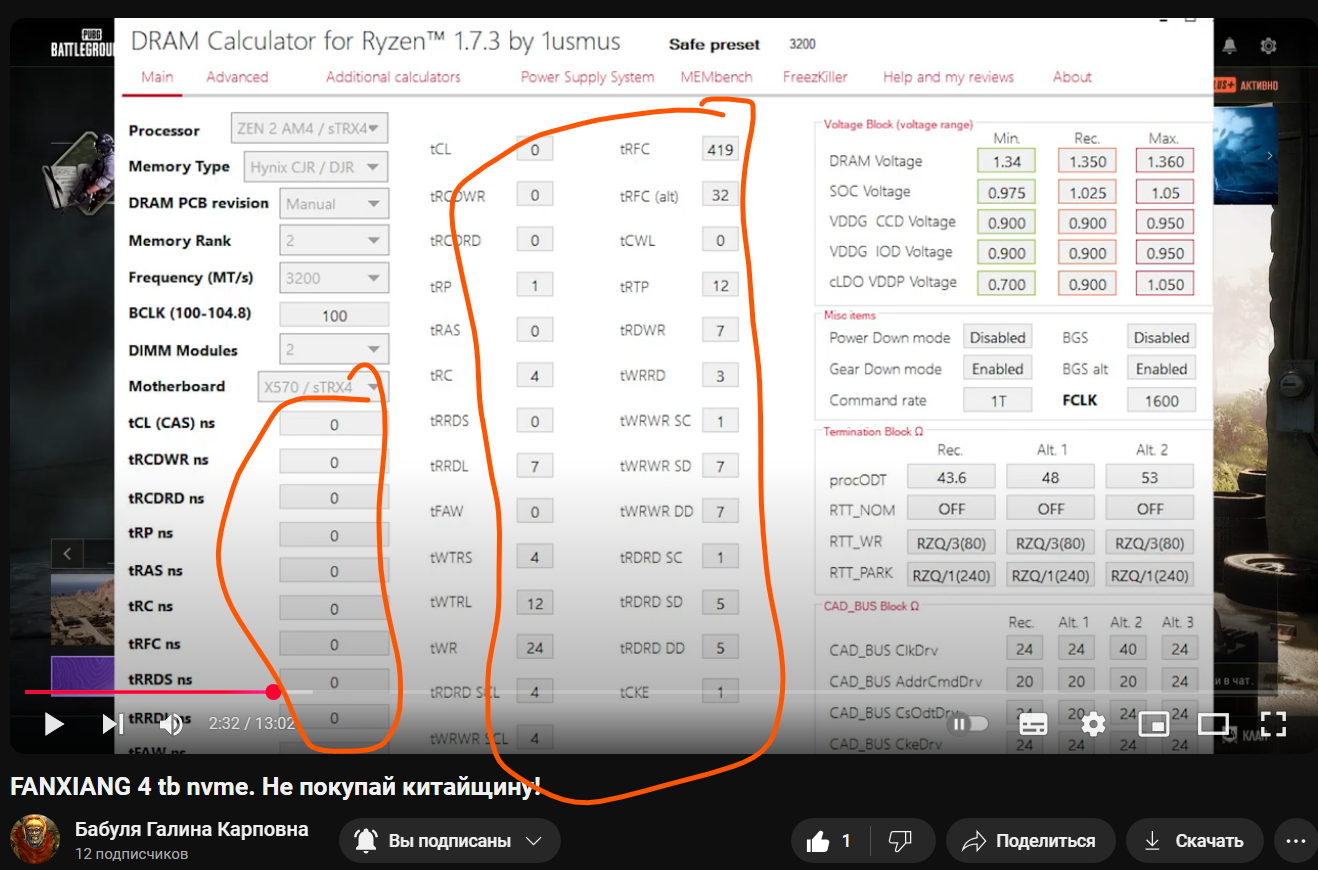Switch to the Main tab
Viewport: 1318px width, 870px height.
pyautogui.click(x=157, y=77)
